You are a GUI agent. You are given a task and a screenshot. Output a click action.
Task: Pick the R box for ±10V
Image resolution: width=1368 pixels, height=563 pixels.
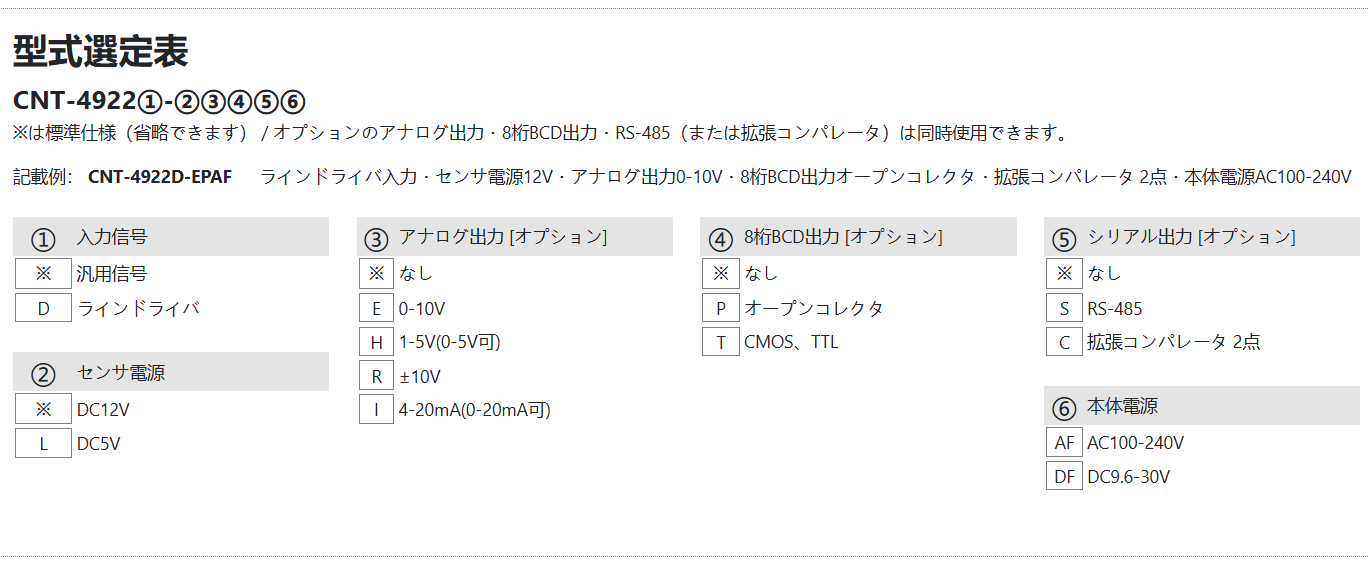click(x=376, y=376)
